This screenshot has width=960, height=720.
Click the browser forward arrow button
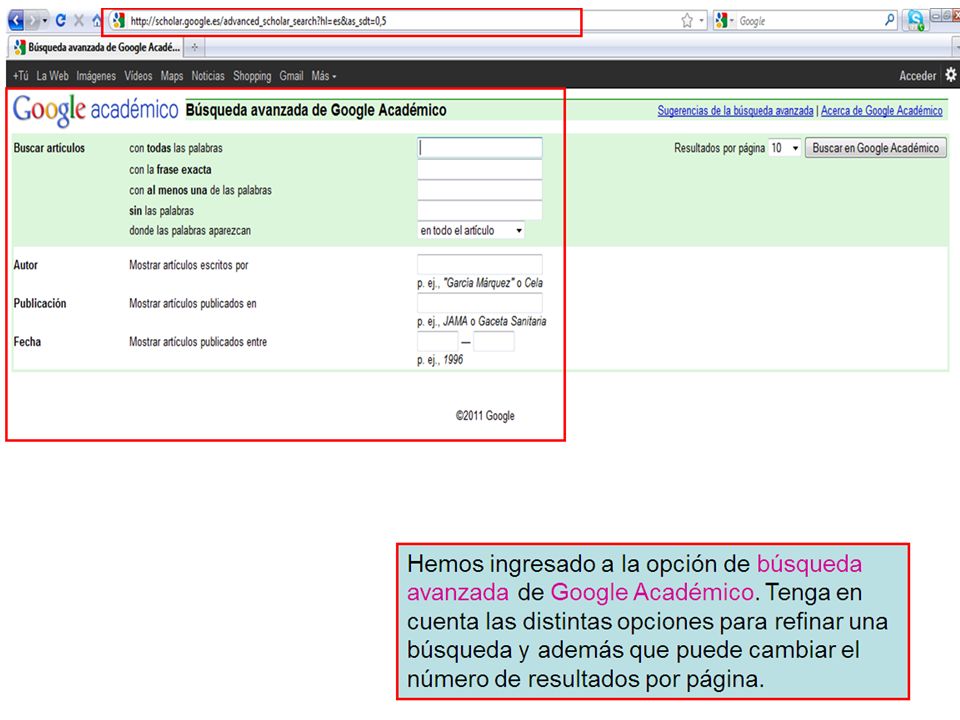[x=32, y=21]
